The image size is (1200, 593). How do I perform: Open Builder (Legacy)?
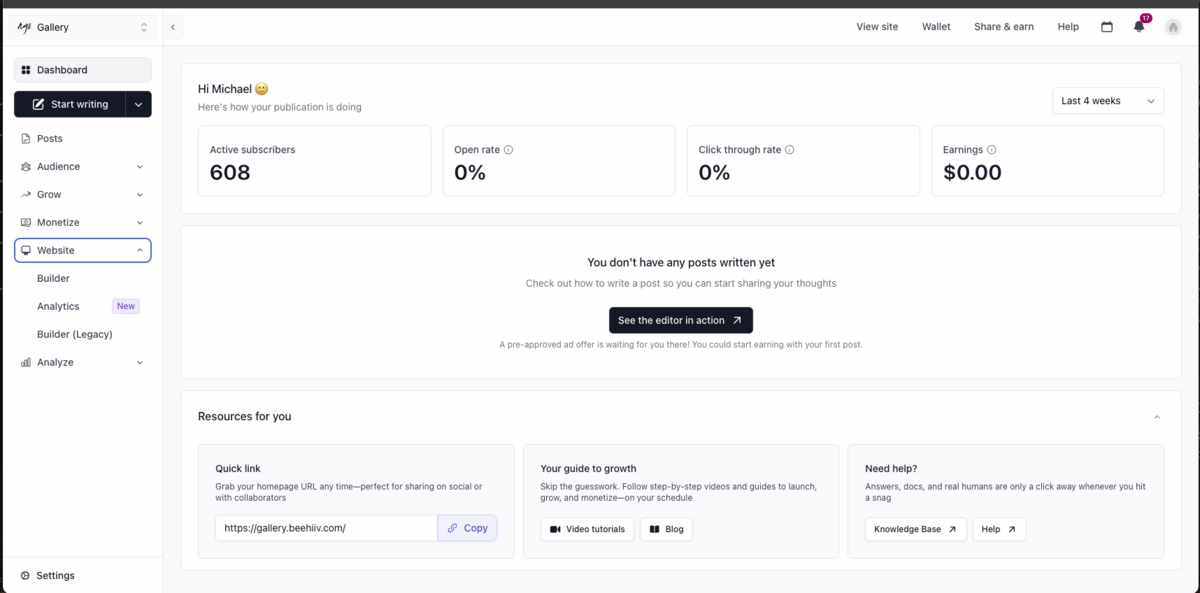pyautogui.click(x=75, y=334)
